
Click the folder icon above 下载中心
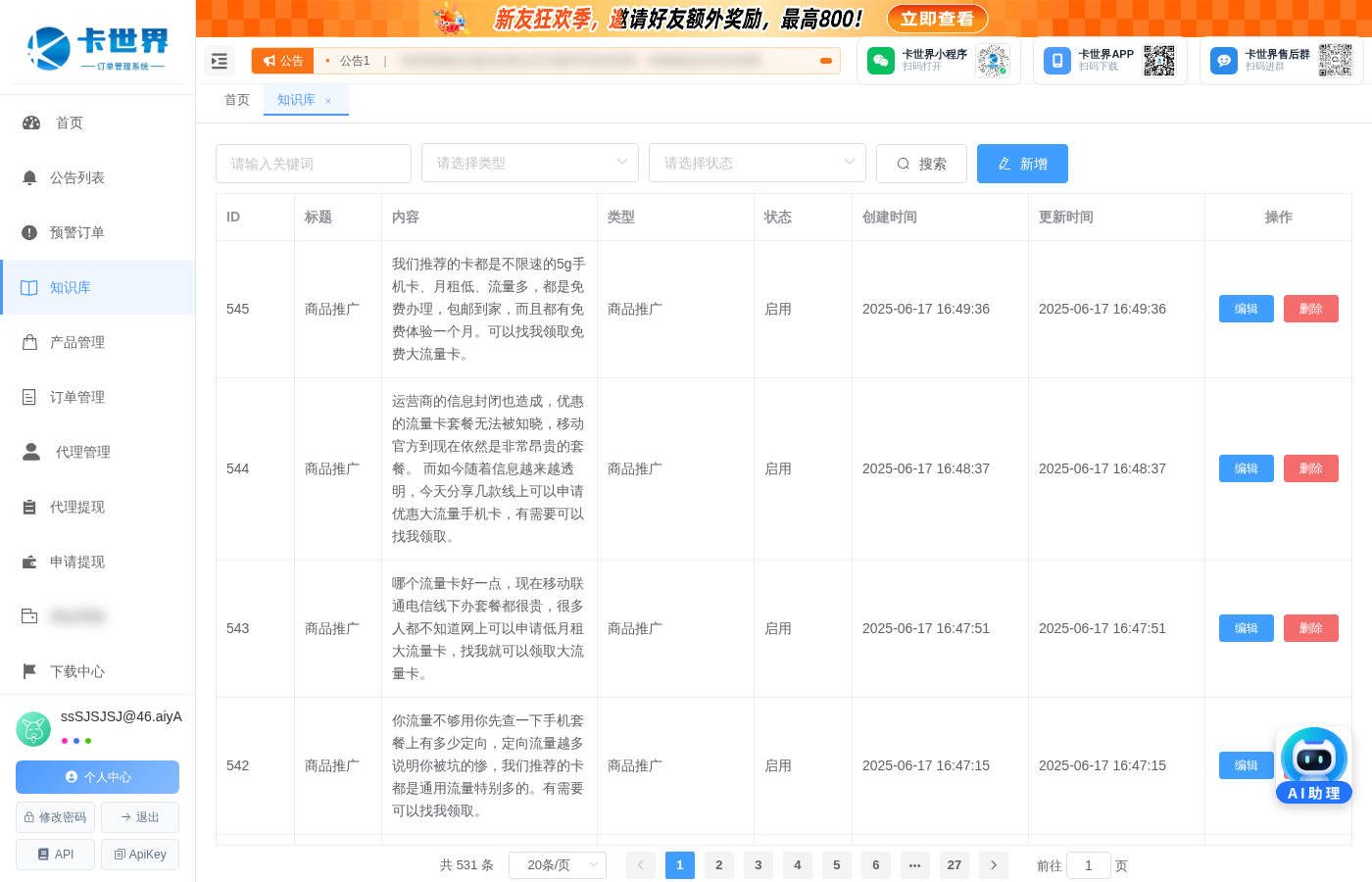[29, 616]
